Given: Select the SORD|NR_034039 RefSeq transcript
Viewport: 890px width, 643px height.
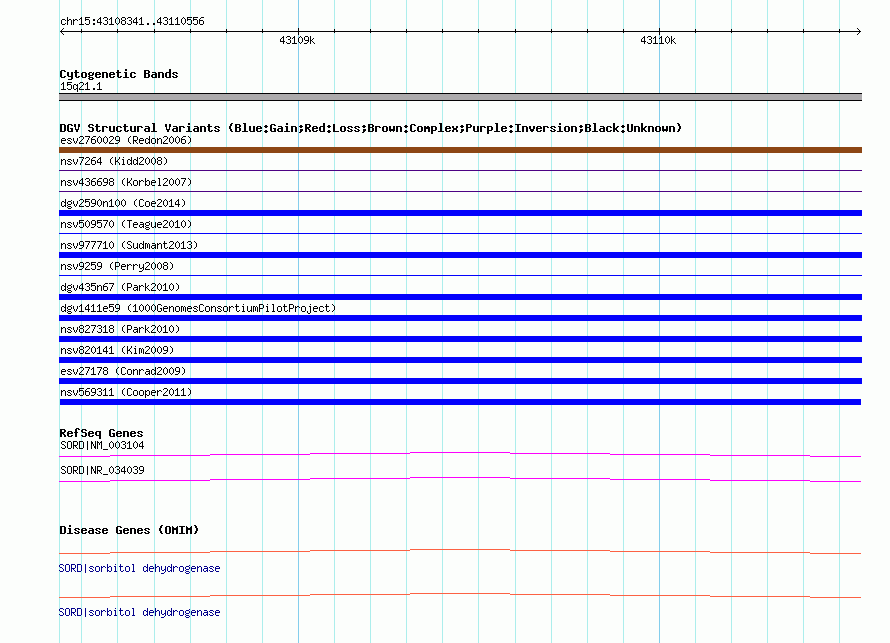Looking at the screenshot, I should click(102, 470).
